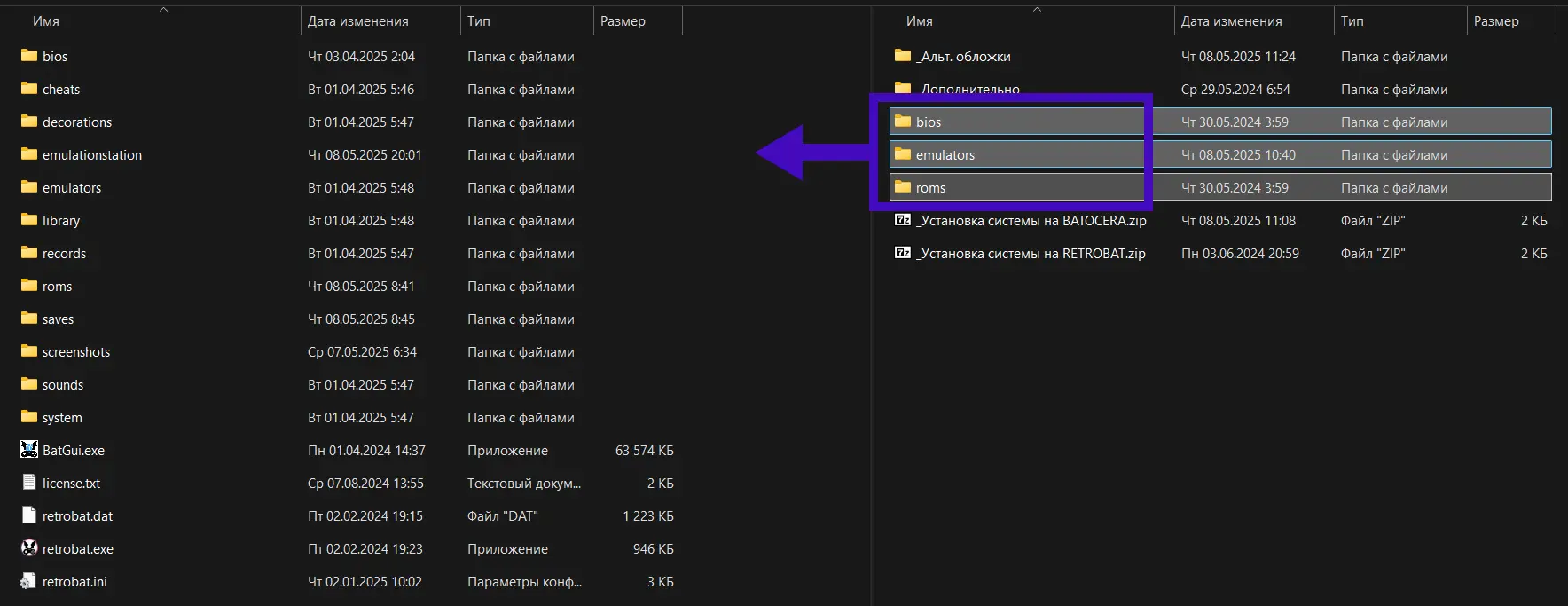Click the records folder icon

tap(29, 253)
